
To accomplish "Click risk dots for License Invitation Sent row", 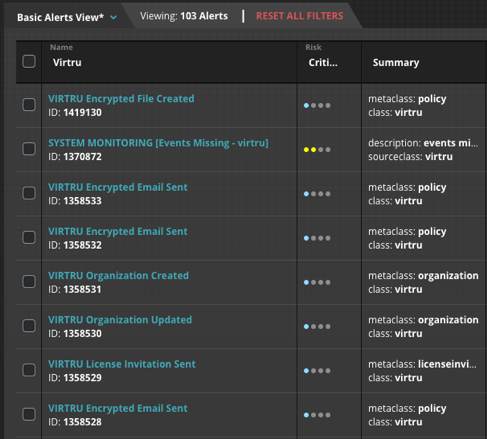I will tap(317, 371).
